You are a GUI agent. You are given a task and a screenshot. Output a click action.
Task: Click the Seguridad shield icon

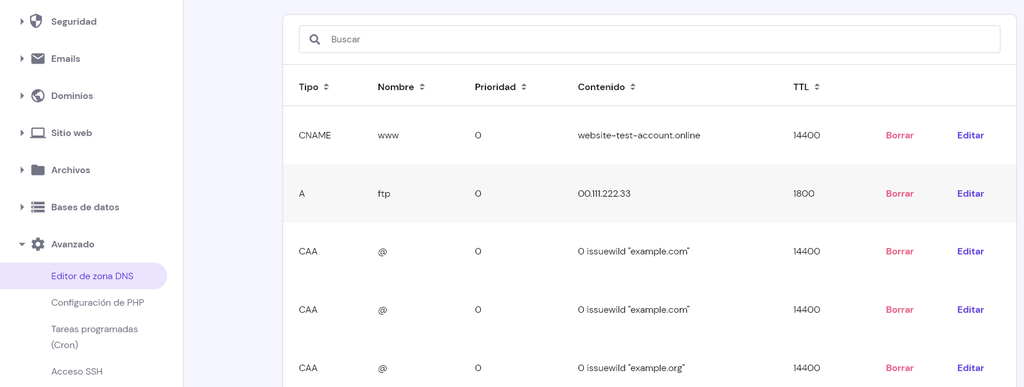pos(37,22)
